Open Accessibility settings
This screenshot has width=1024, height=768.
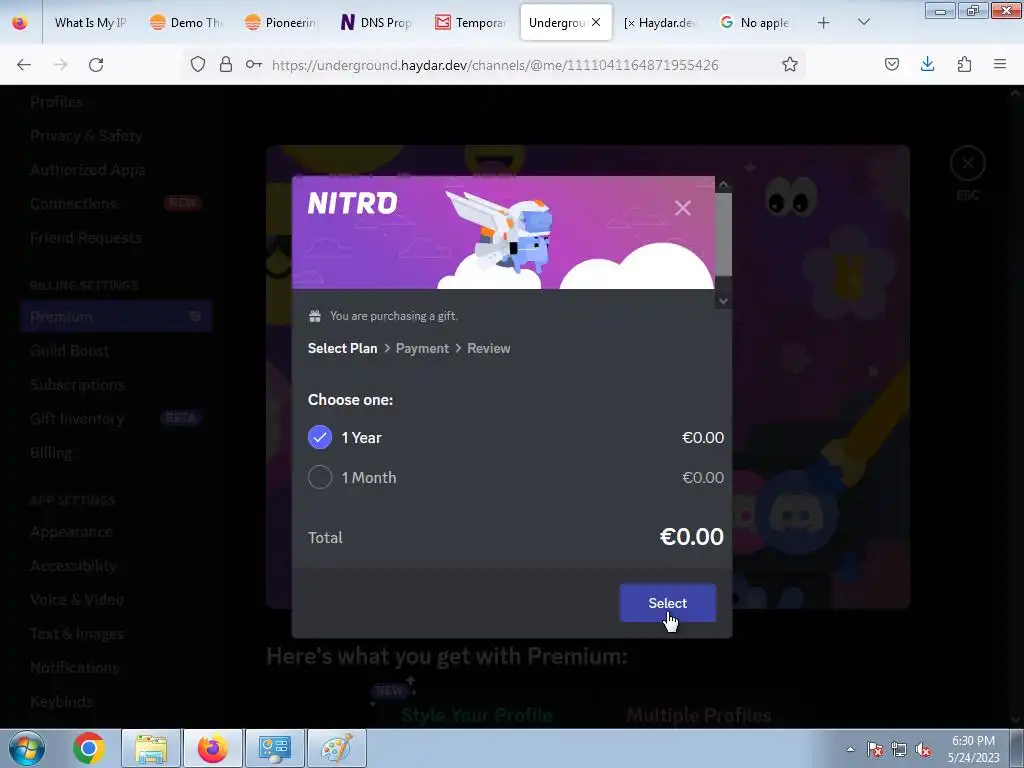pos(73,566)
